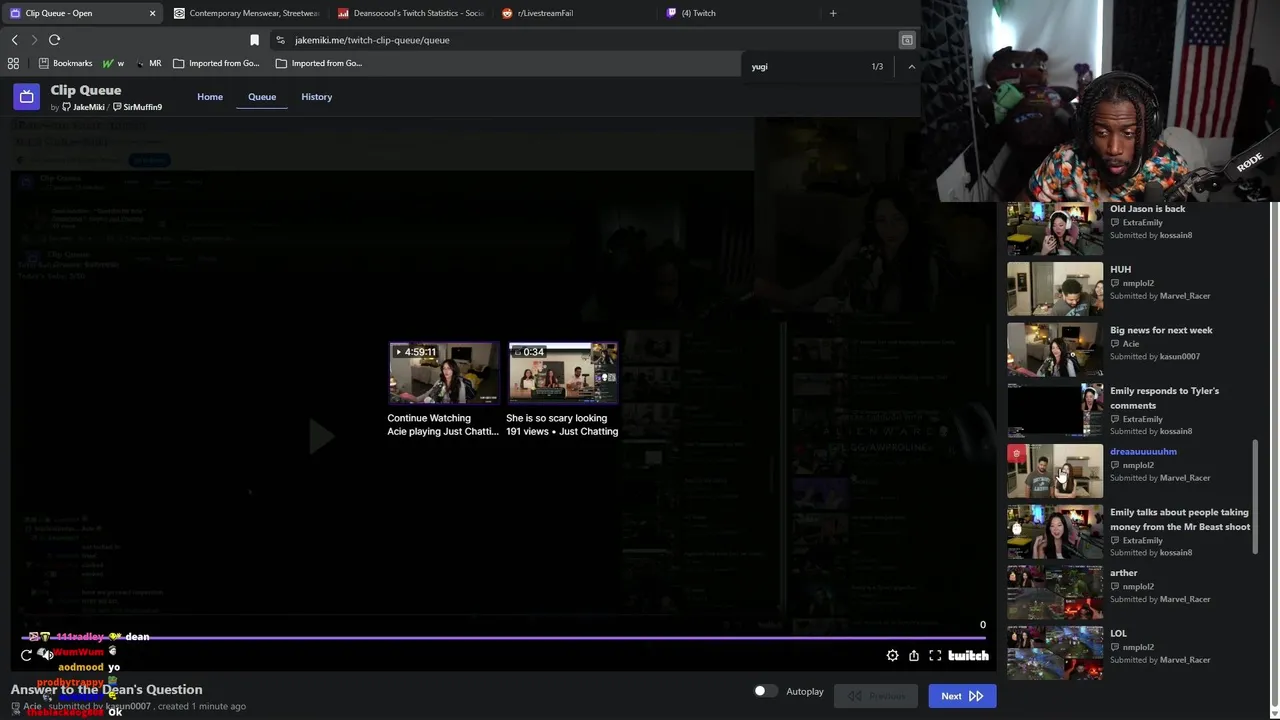Go back with the browser back arrow
1280x720 pixels.
14,40
